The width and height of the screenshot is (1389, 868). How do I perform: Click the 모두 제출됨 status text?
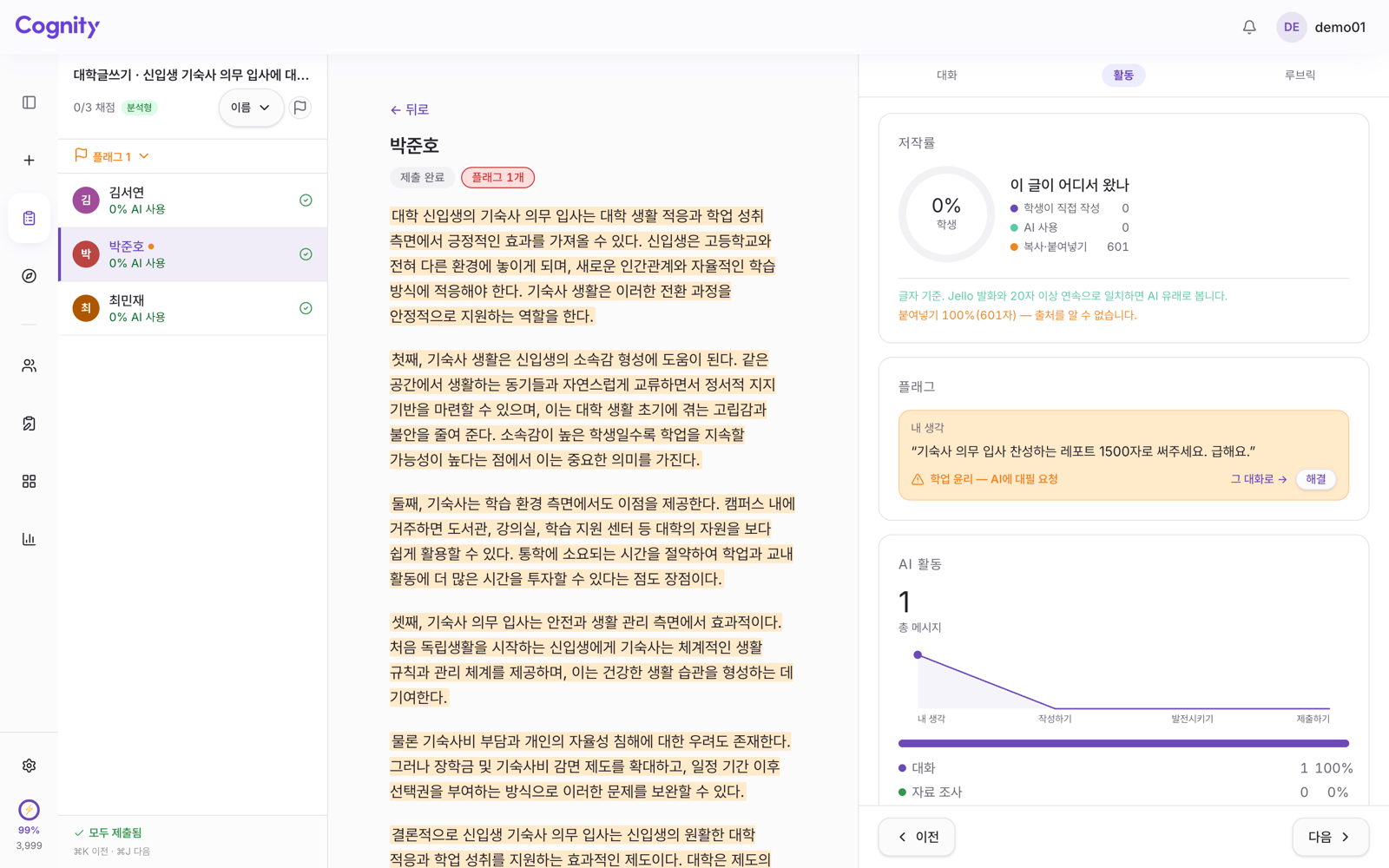(x=109, y=832)
